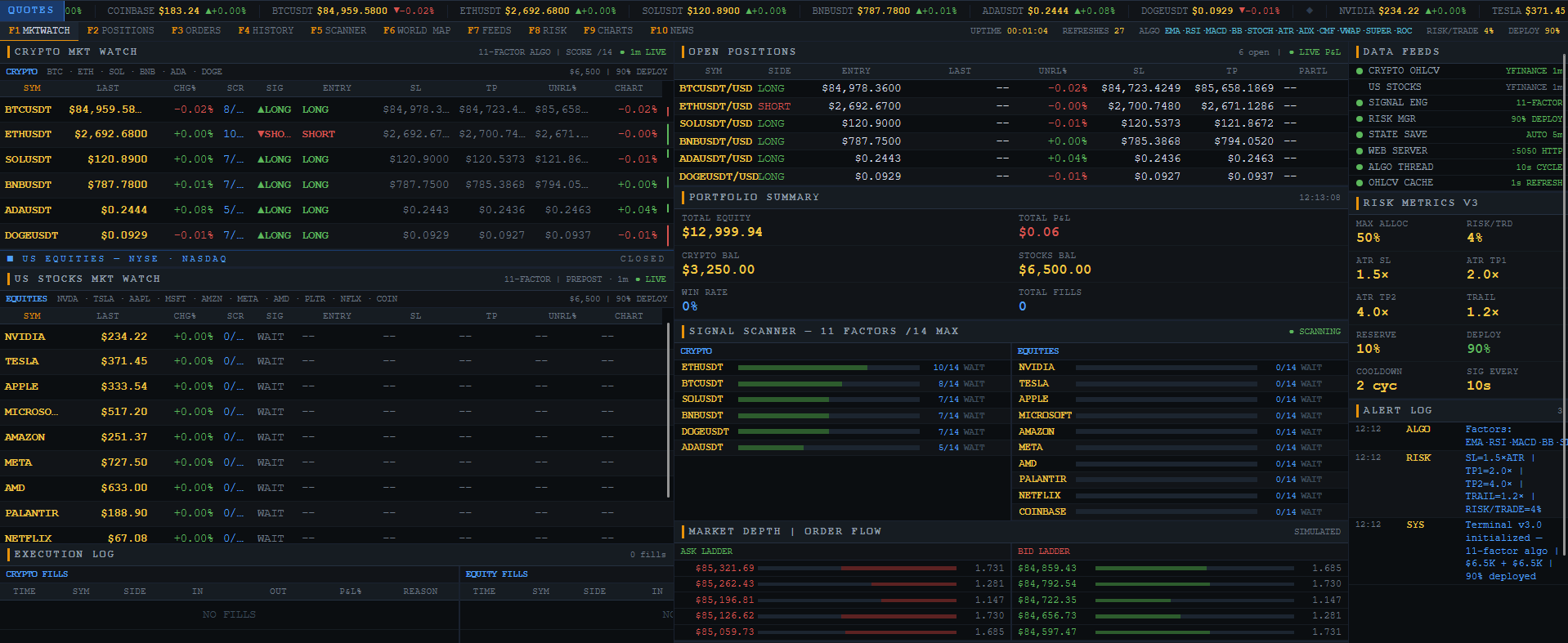Click the CRYPTO FILLS header in Execution Log
The height and width of the screenshot is (643, 1568).
37,574
